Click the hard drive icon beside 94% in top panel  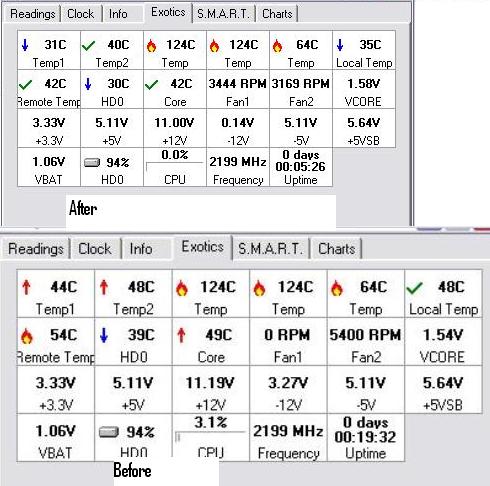(92, 163)
